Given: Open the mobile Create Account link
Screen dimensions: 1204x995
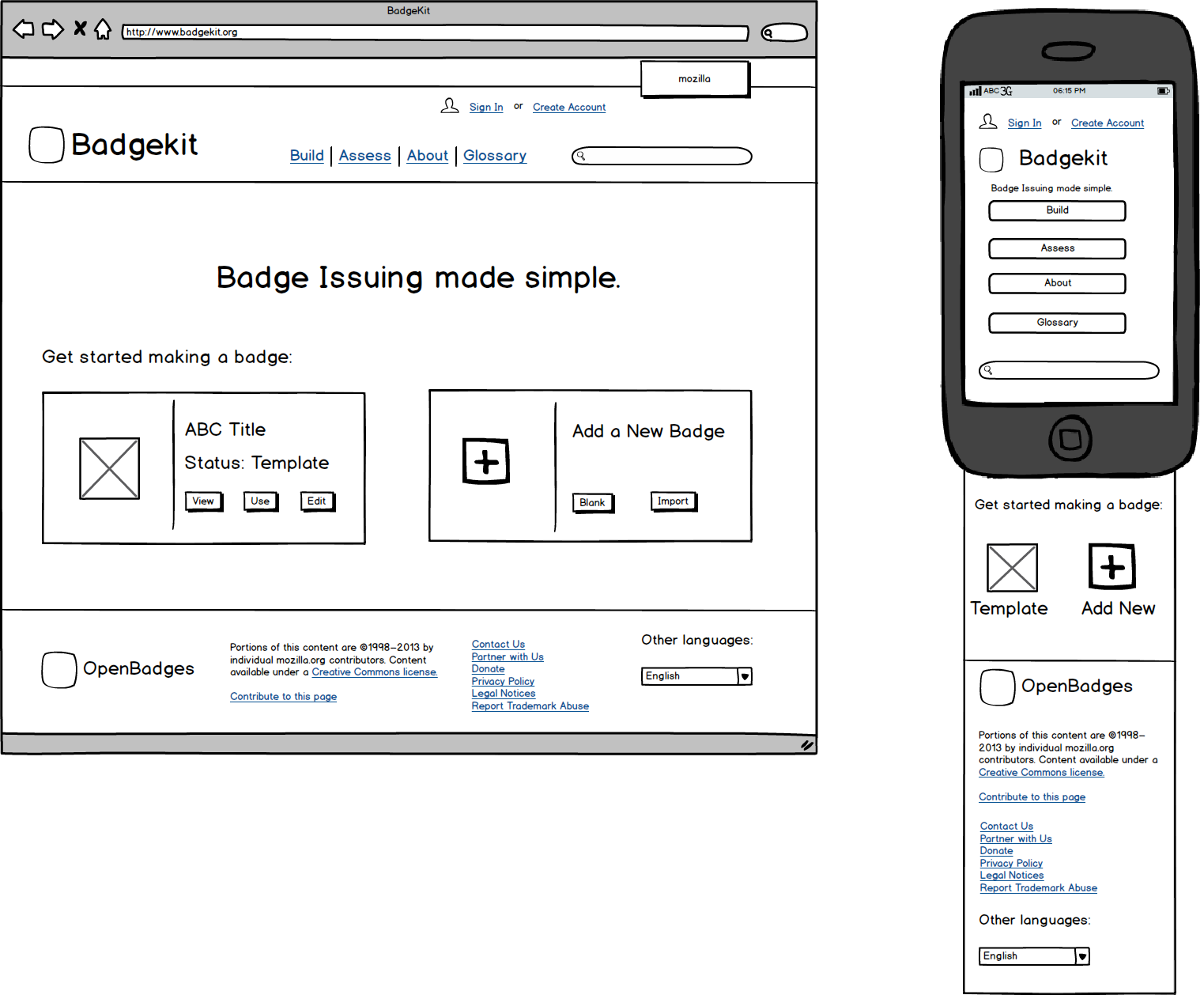Looking at the screenshot, I should [x=1108, y=123].
